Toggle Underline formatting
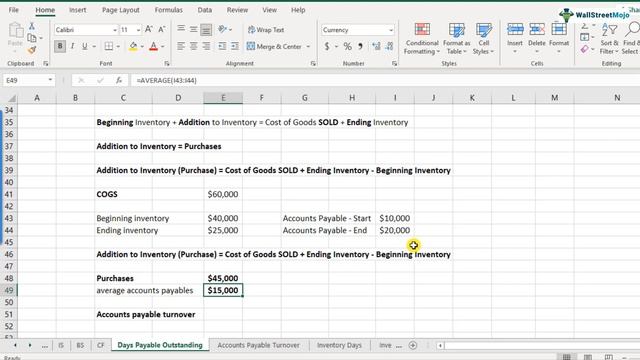 click(84, 46)
